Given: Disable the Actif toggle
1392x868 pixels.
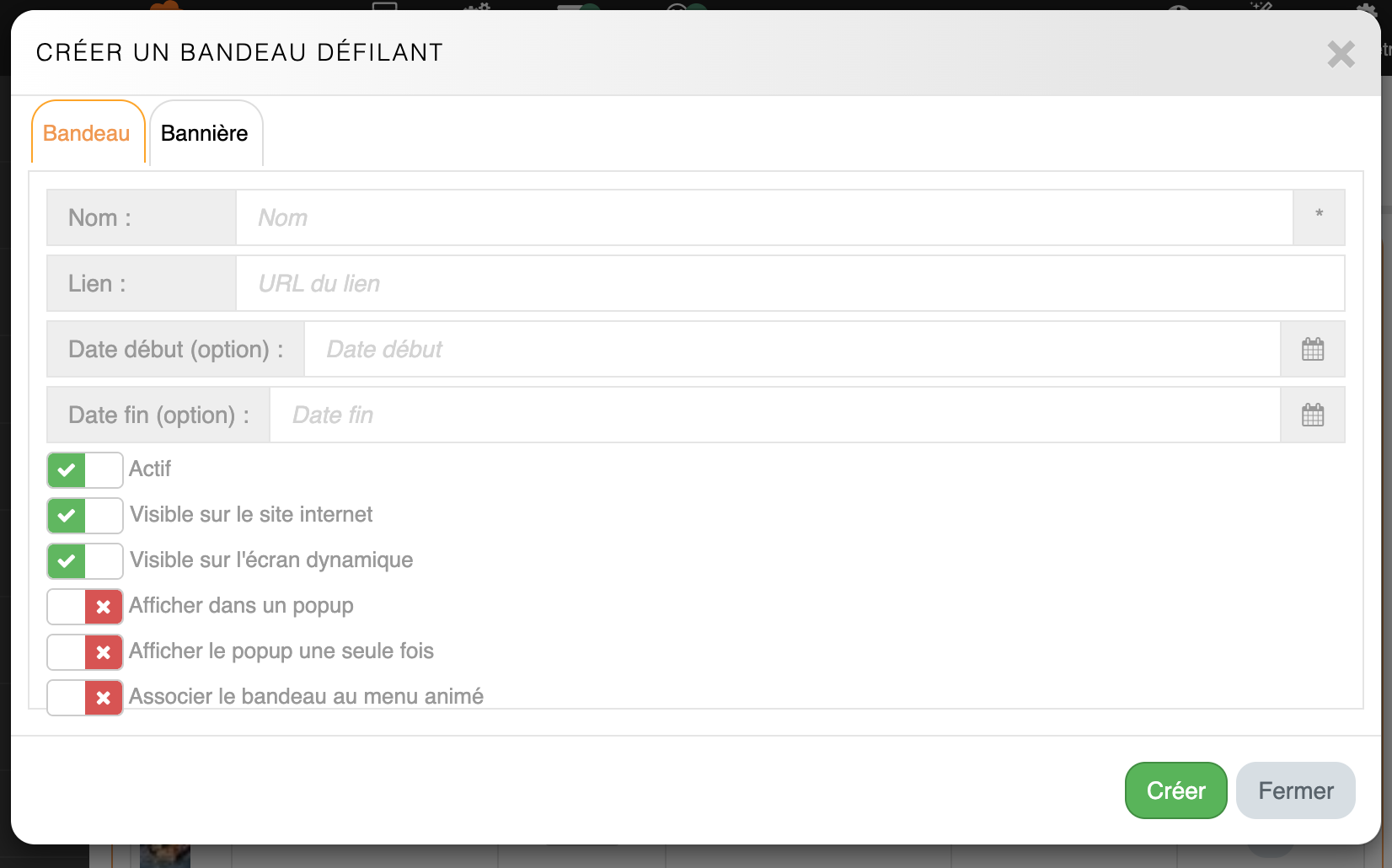Looking at the screenshot, I should point(85,470).
